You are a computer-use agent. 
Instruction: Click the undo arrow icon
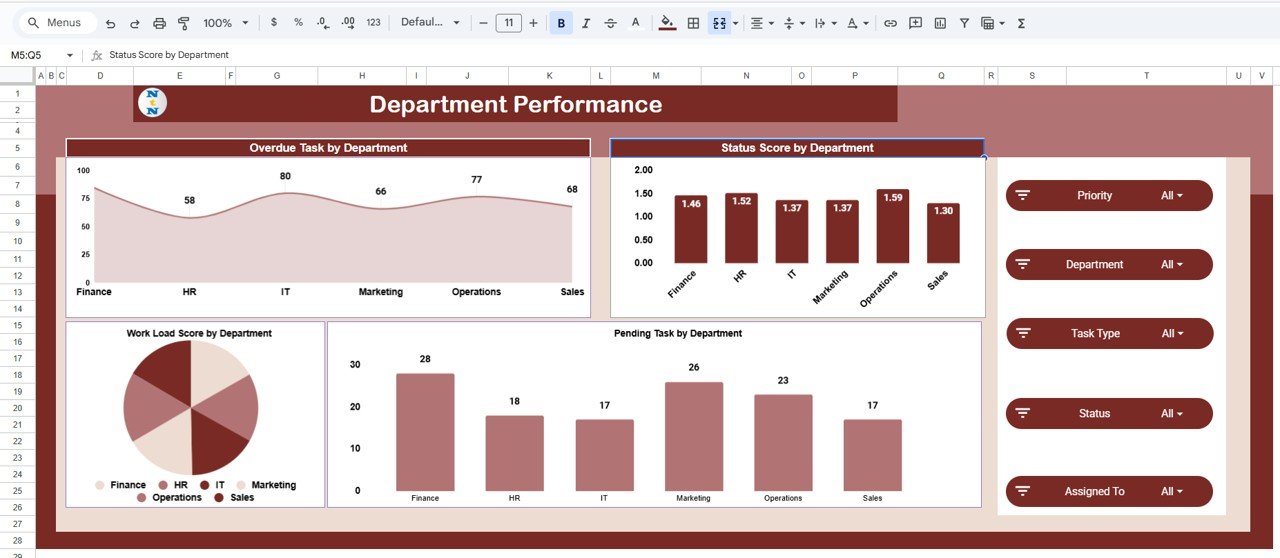pos(110,23)
